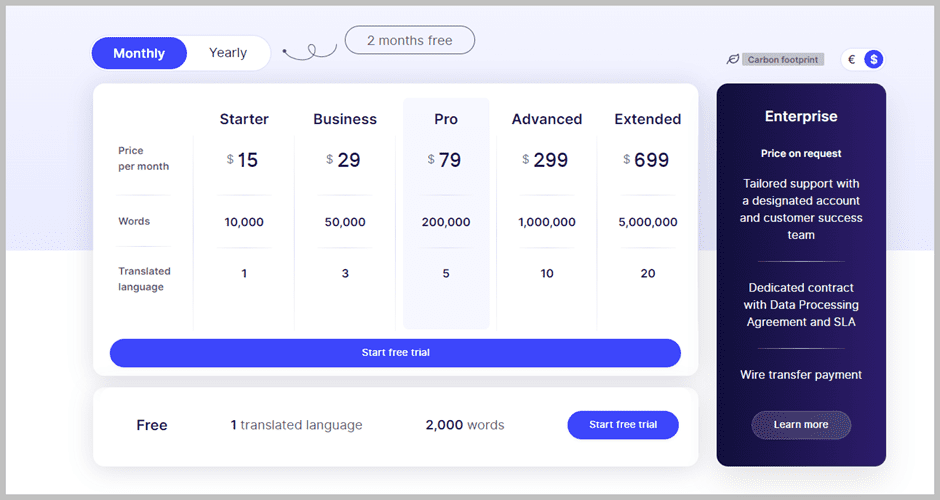Select dollar currency toggle
The width and height of the screenshot is (940, 500).
coord(874,60)
